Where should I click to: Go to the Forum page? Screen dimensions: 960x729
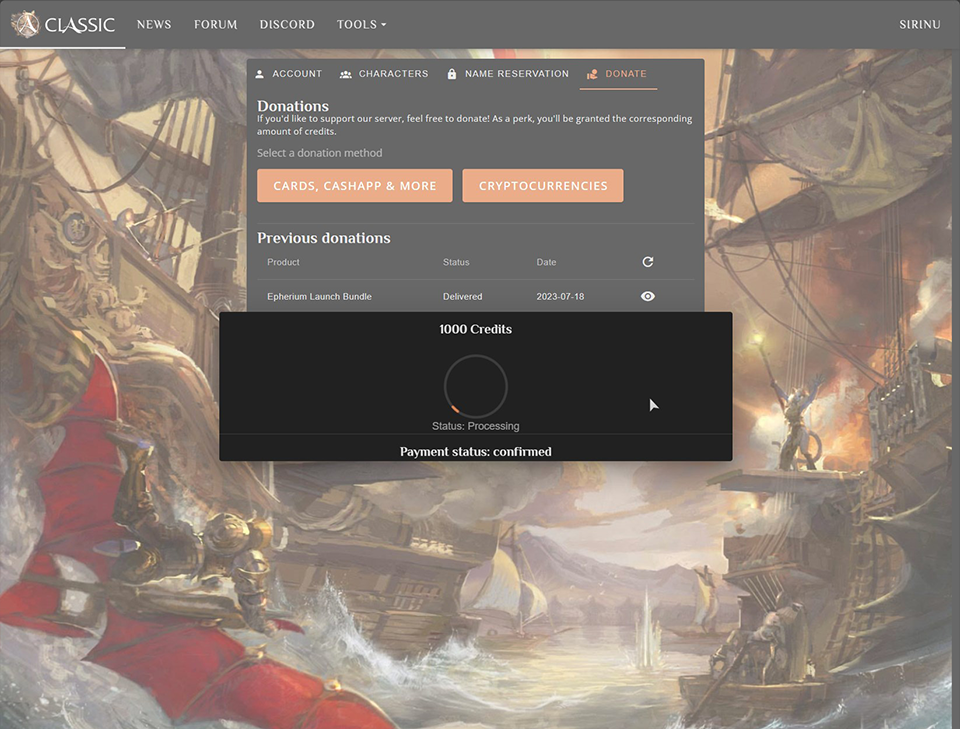tap(215, 24)
